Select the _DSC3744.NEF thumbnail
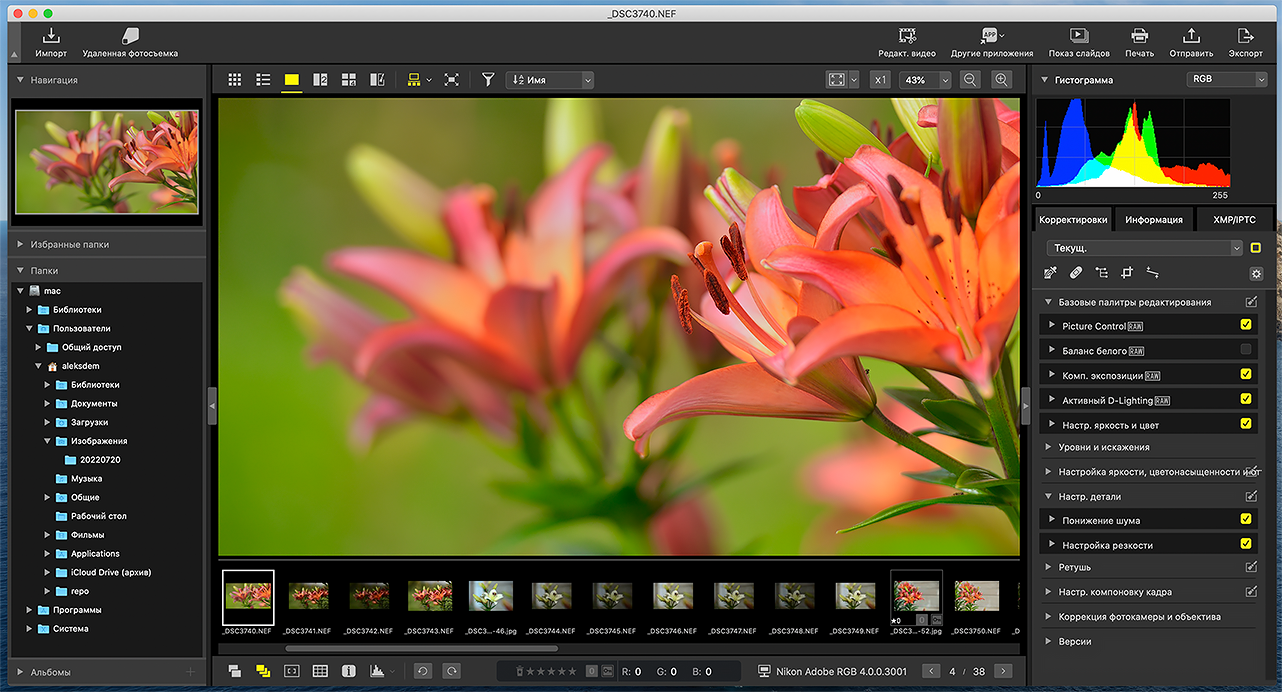Screen dimensions: 1282x692 click(x=552, y=597)
